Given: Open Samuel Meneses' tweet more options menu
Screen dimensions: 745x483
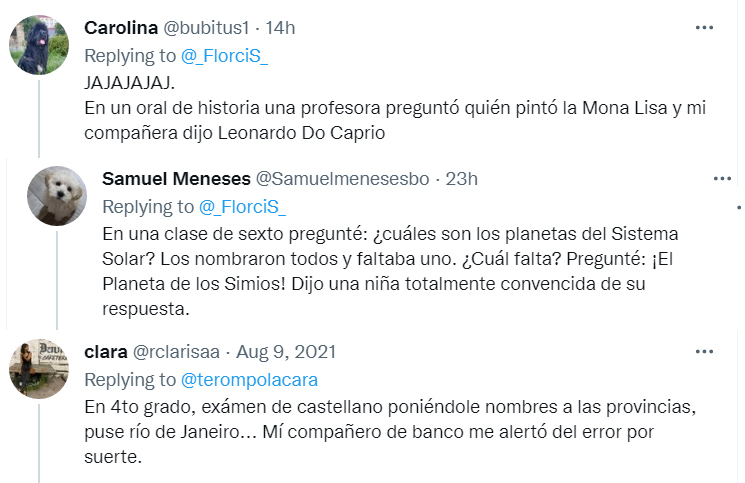Looking at the screenshot, I should pos(722,178).
